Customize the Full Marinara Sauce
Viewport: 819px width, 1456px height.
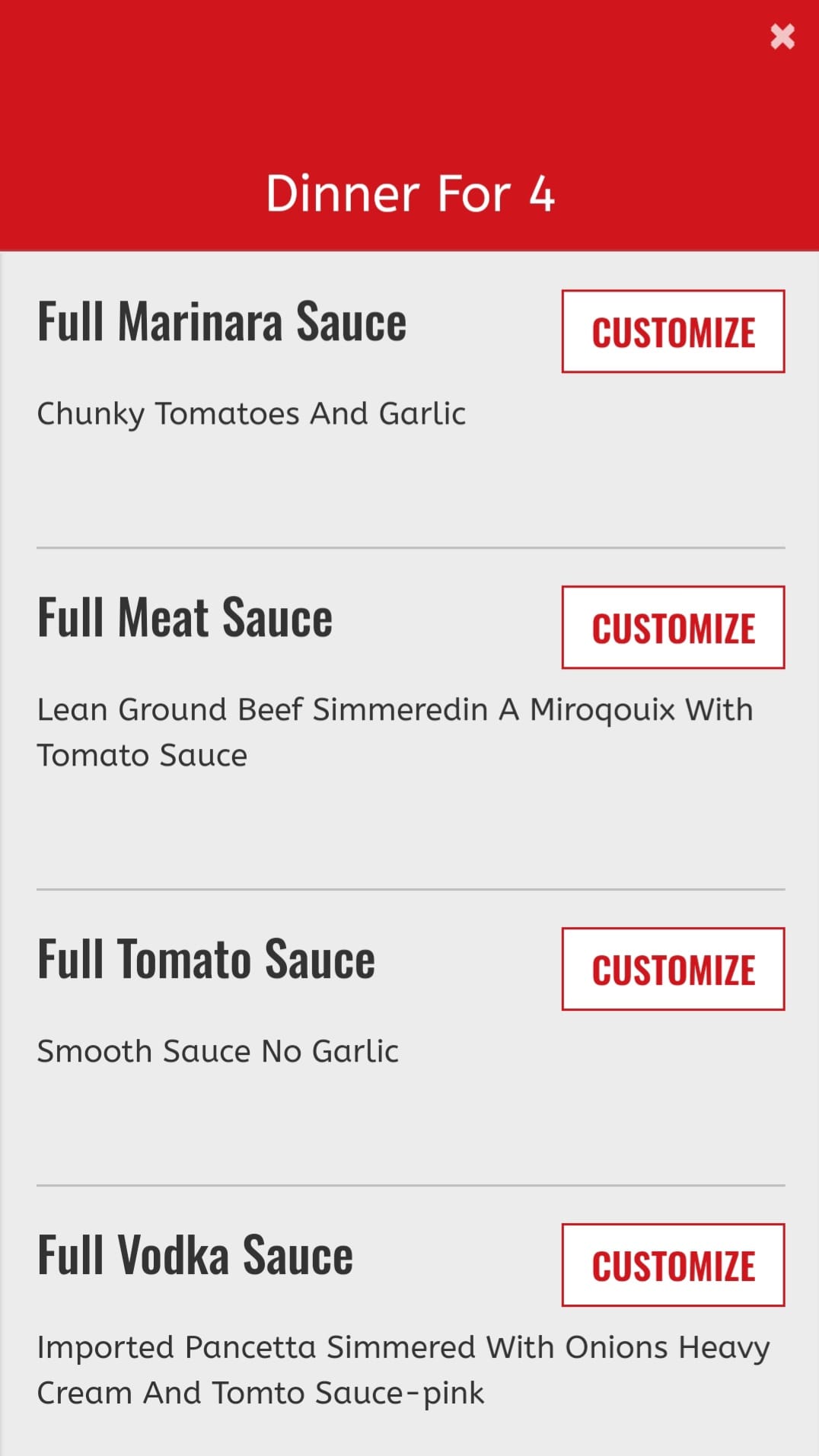[x=673, y=332]
